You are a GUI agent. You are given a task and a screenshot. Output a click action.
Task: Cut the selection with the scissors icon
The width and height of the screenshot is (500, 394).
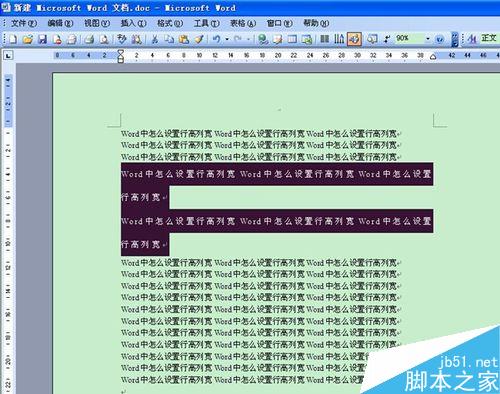(x=154, y=39)
